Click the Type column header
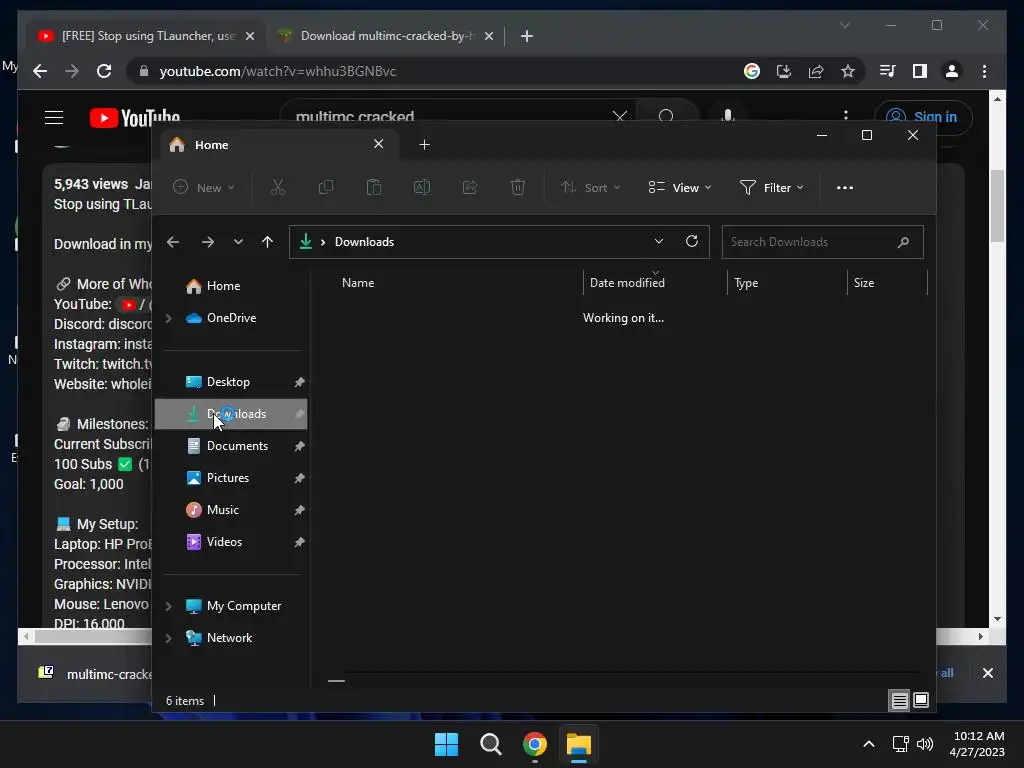The width and height of the screenshot is (1024, 768). [x=746, y=283]
